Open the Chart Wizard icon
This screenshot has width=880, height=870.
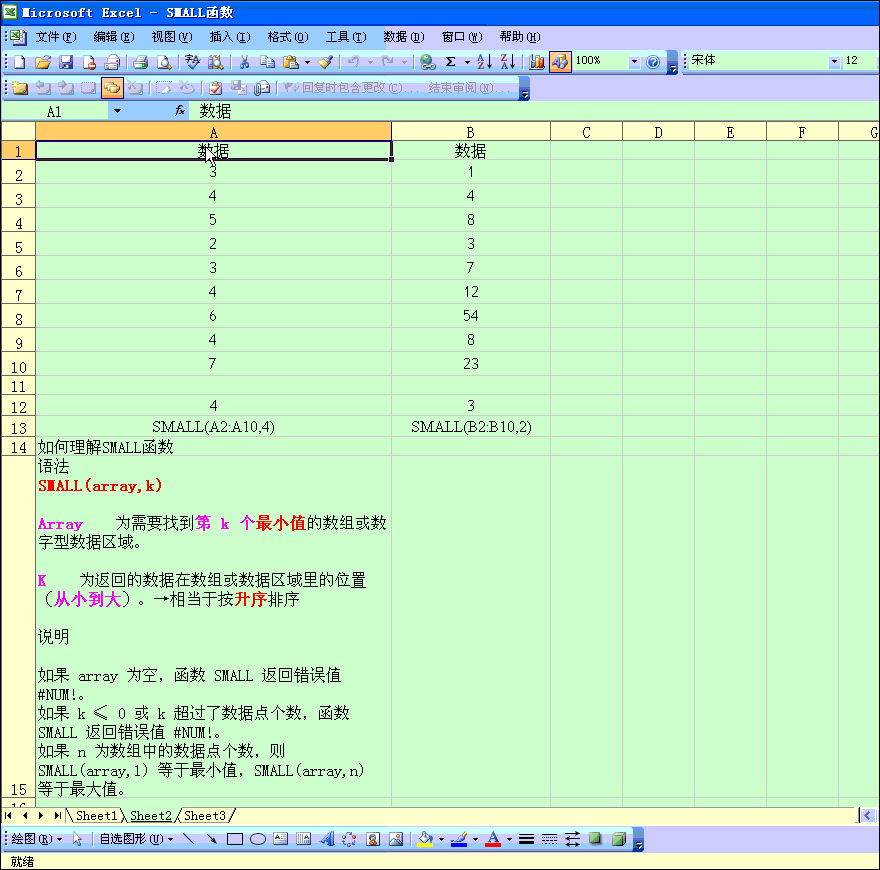click(537, 62)
